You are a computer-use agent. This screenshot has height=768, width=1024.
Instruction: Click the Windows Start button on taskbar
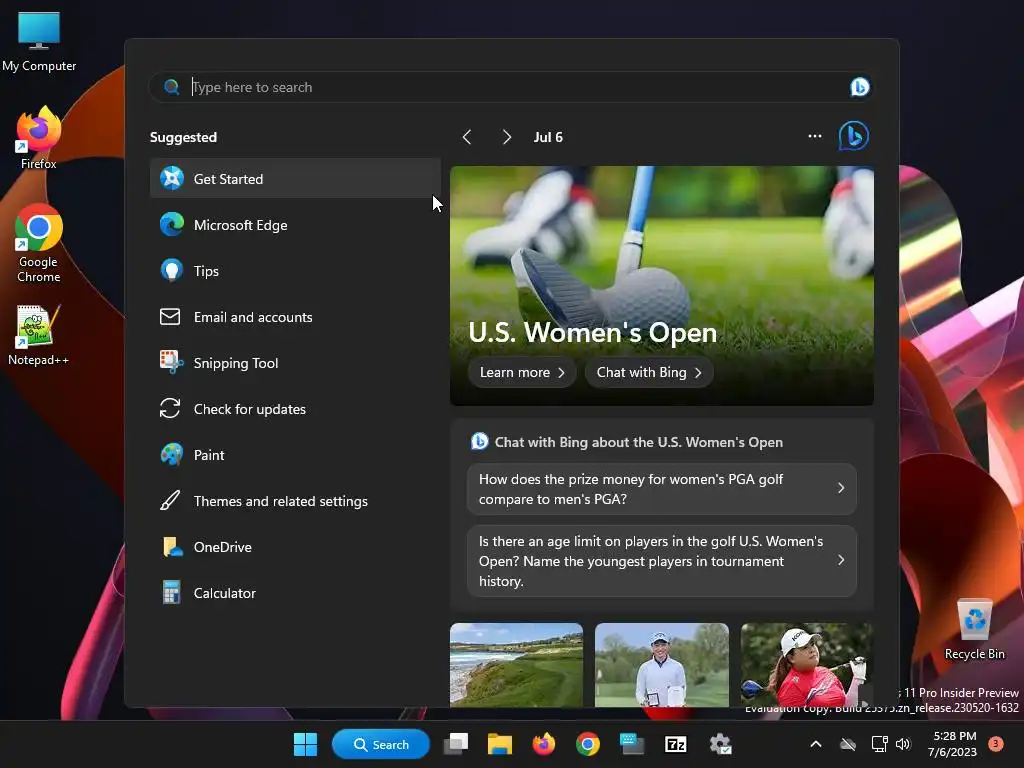pos(305,744)
